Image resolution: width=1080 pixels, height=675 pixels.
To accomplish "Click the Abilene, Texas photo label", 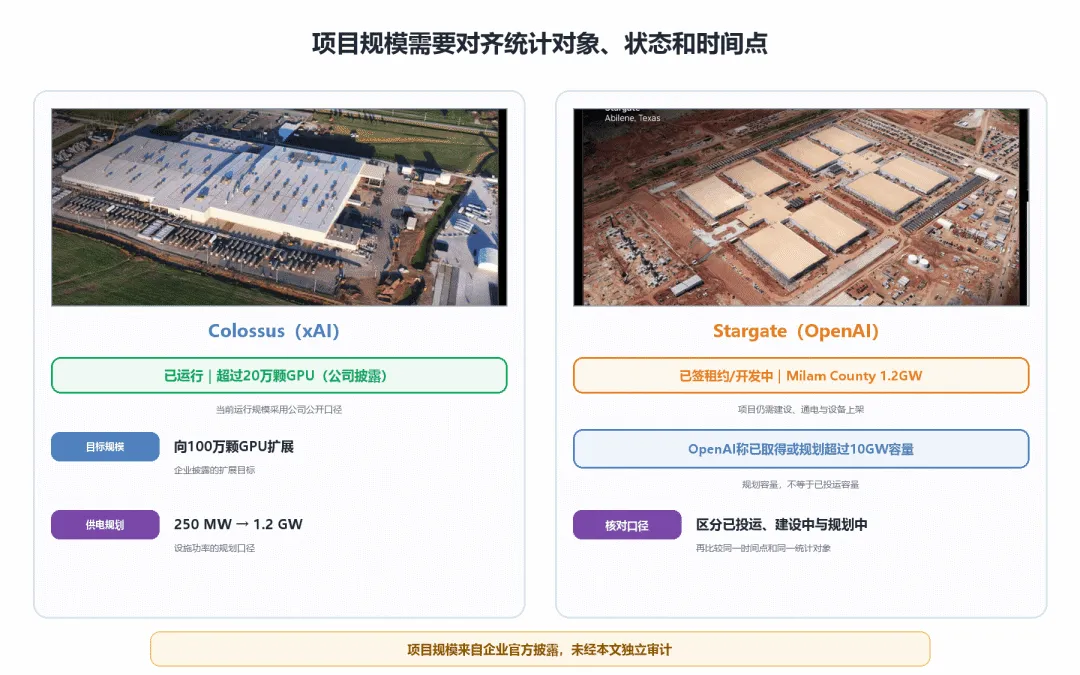I will pyautogui.click(x=632, y=118).
